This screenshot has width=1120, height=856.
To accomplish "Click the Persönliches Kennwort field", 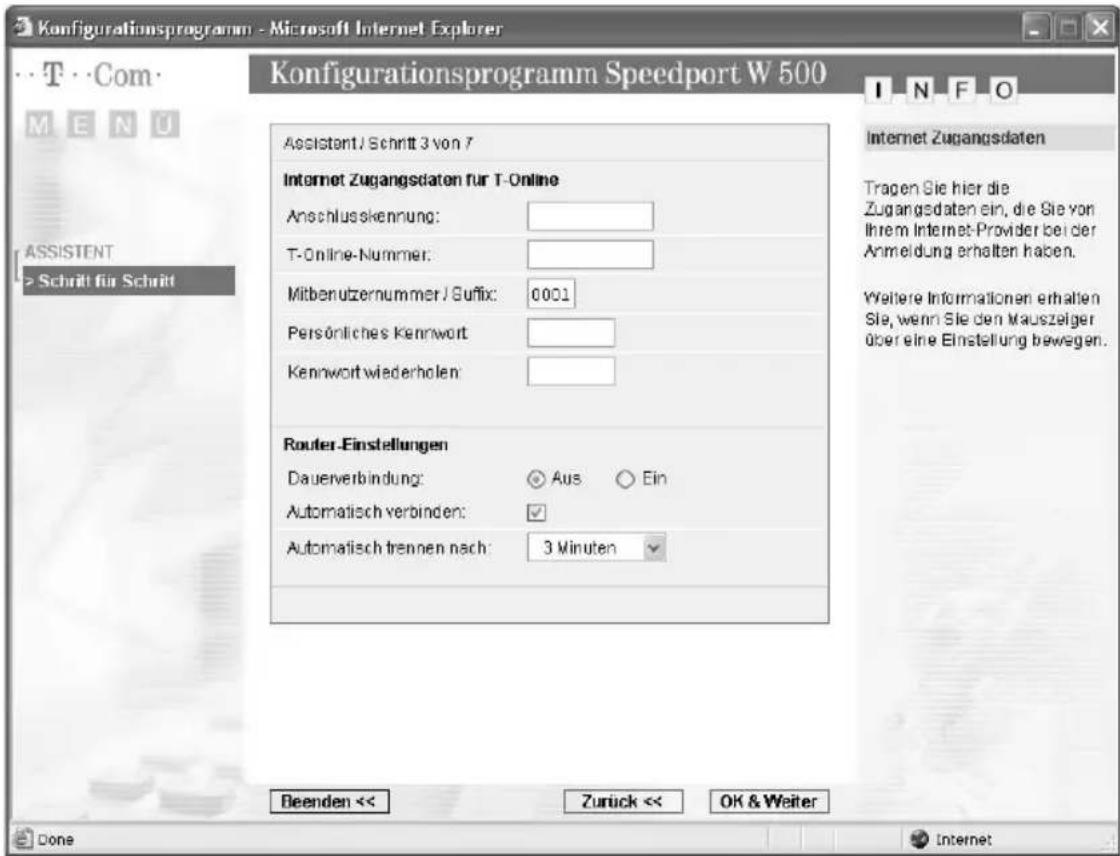I will pos(571,333).
